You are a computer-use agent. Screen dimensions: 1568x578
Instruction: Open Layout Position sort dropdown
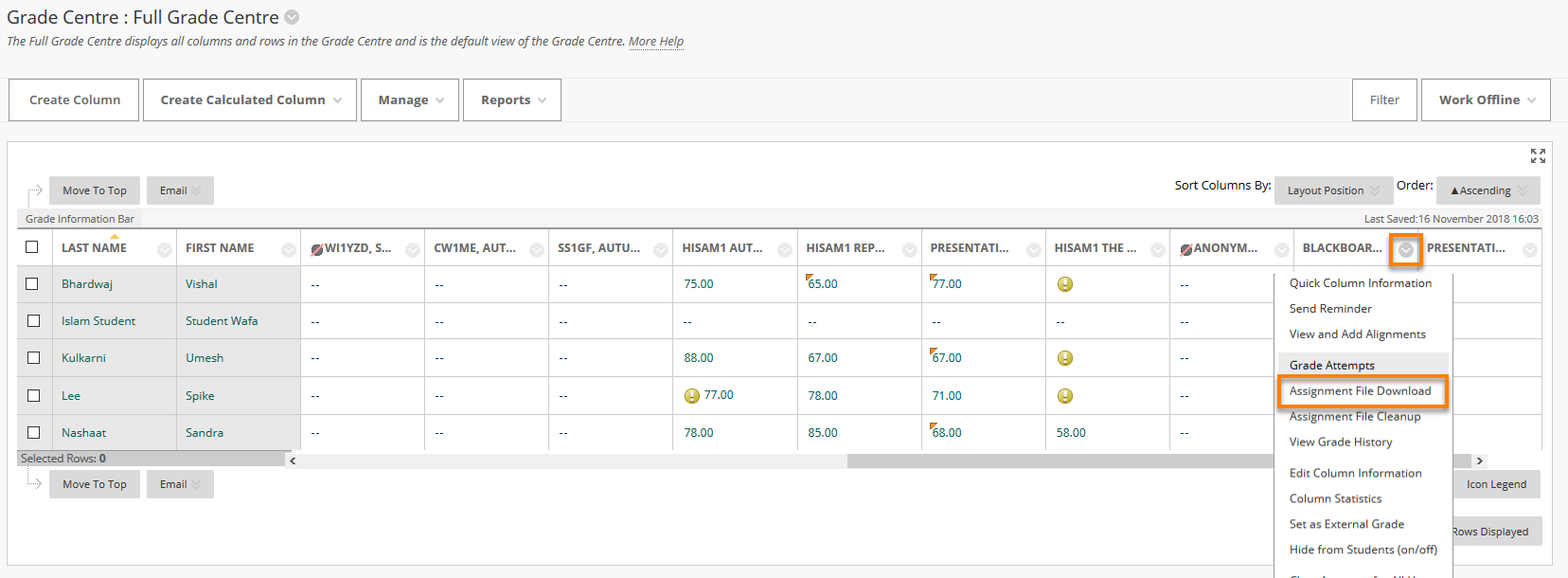1333,190
